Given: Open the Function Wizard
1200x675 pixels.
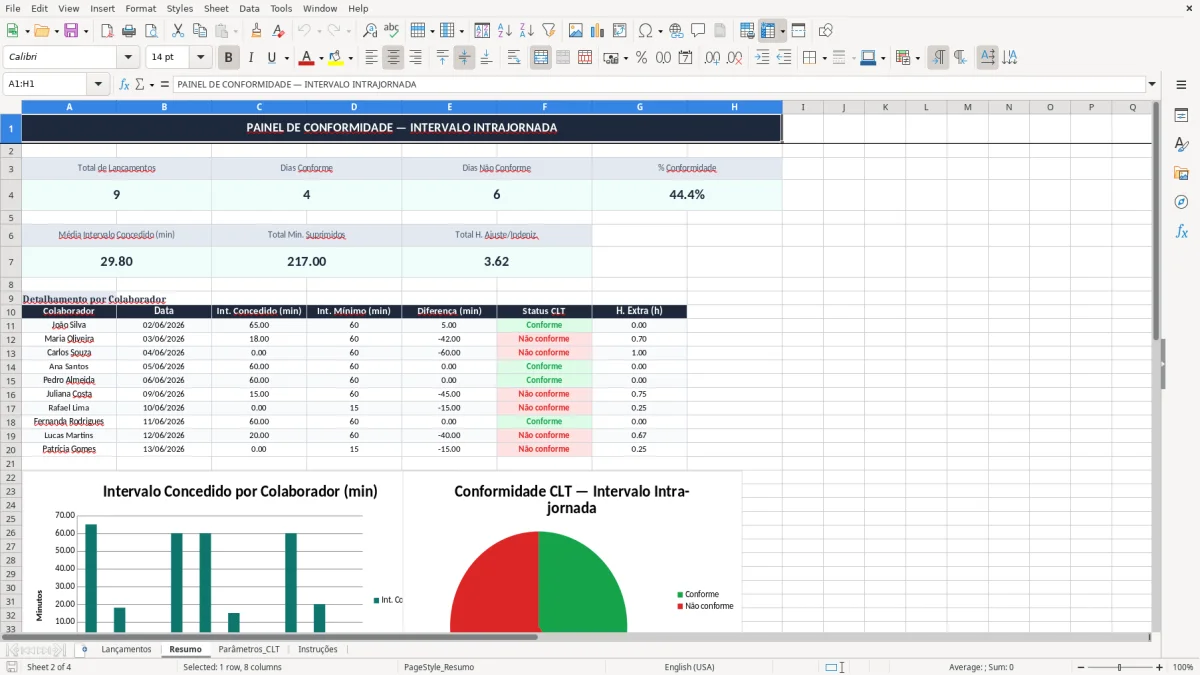Looking at the screenshot, I should (x=125, y=85).
